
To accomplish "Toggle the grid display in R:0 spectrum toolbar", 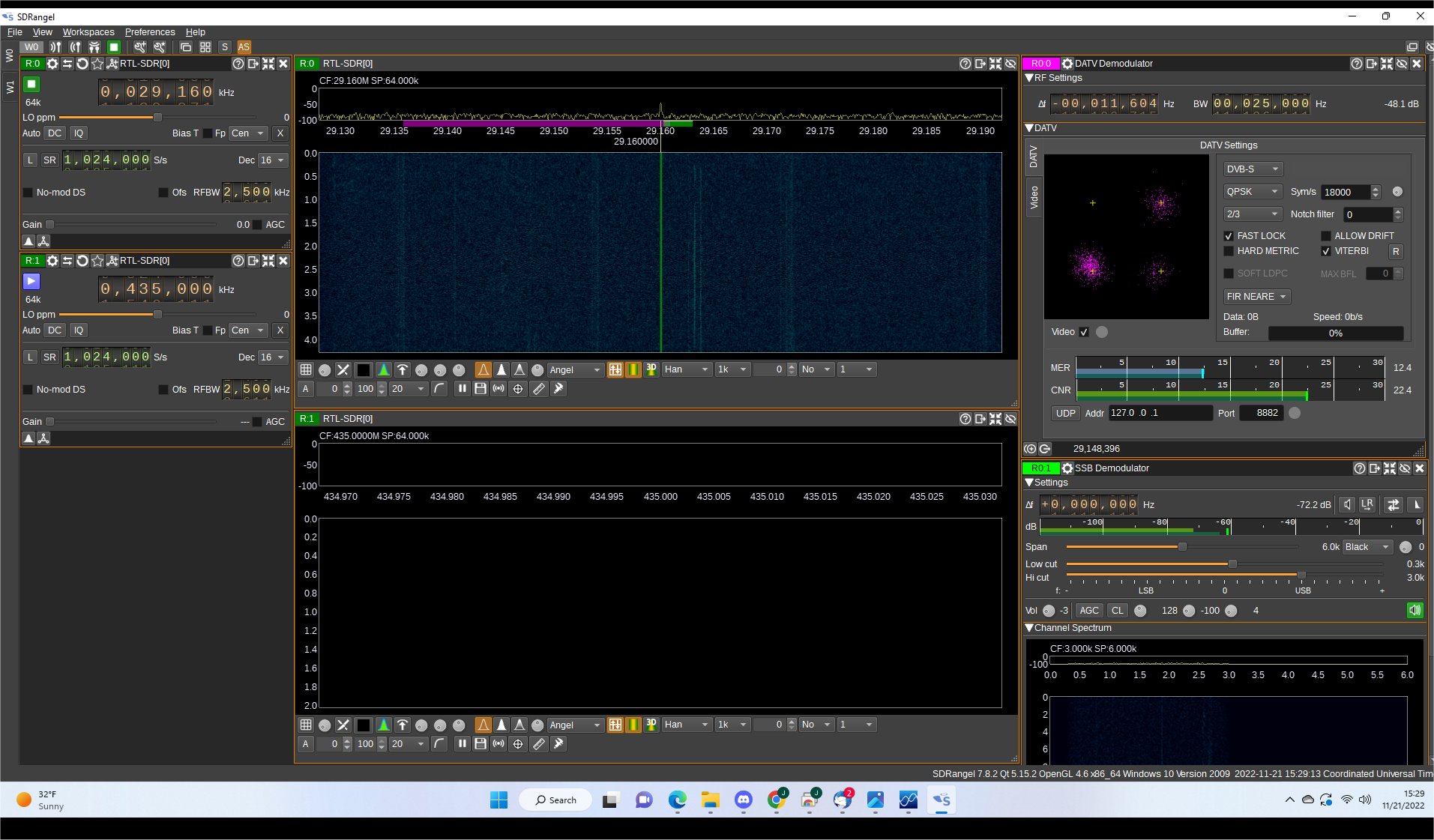I will (306, 369).
